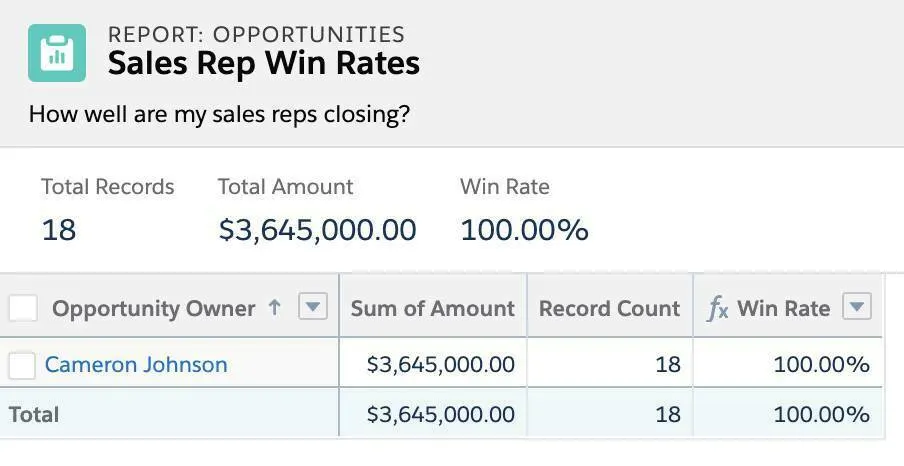Select Cameron Johnson's Sum of Amount cell
Viewport: 904px width, 466px height.
(440, 365)
